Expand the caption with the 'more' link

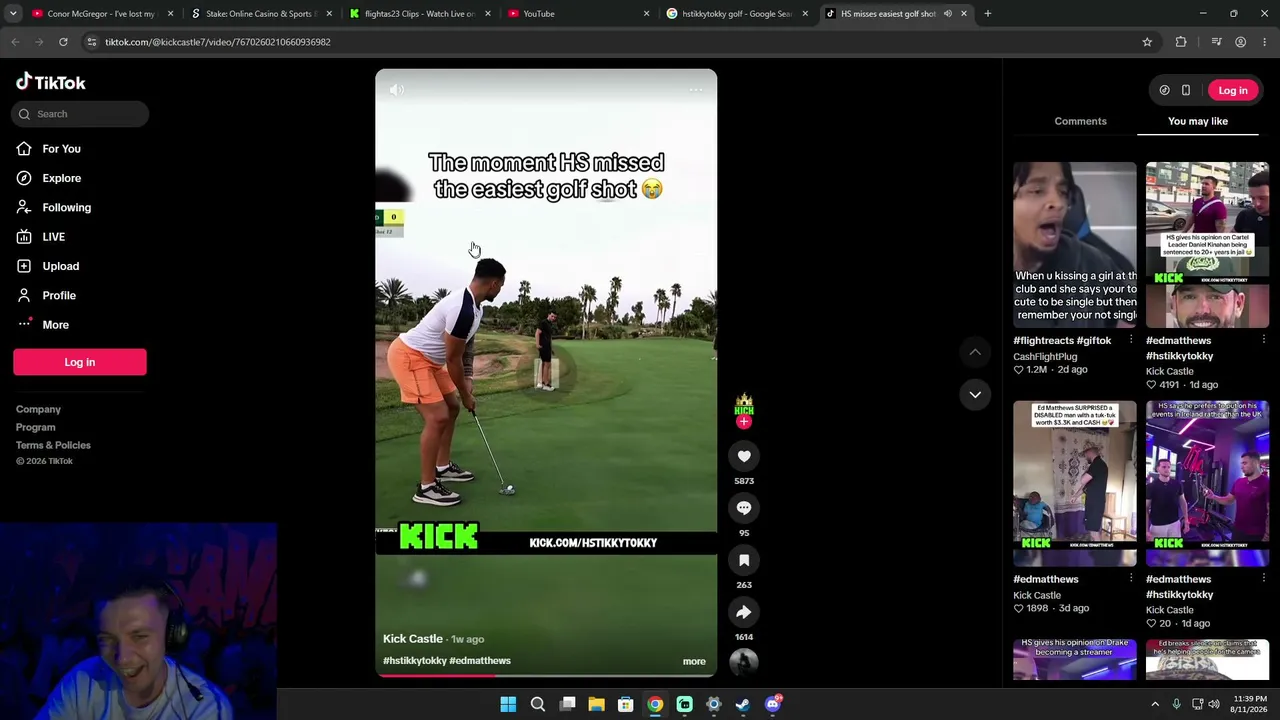click(x=694, y=661)
